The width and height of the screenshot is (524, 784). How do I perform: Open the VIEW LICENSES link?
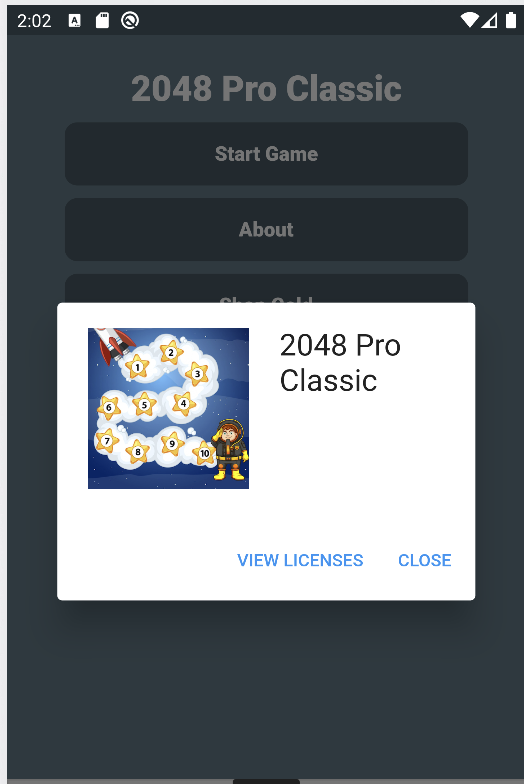(300, 560)
